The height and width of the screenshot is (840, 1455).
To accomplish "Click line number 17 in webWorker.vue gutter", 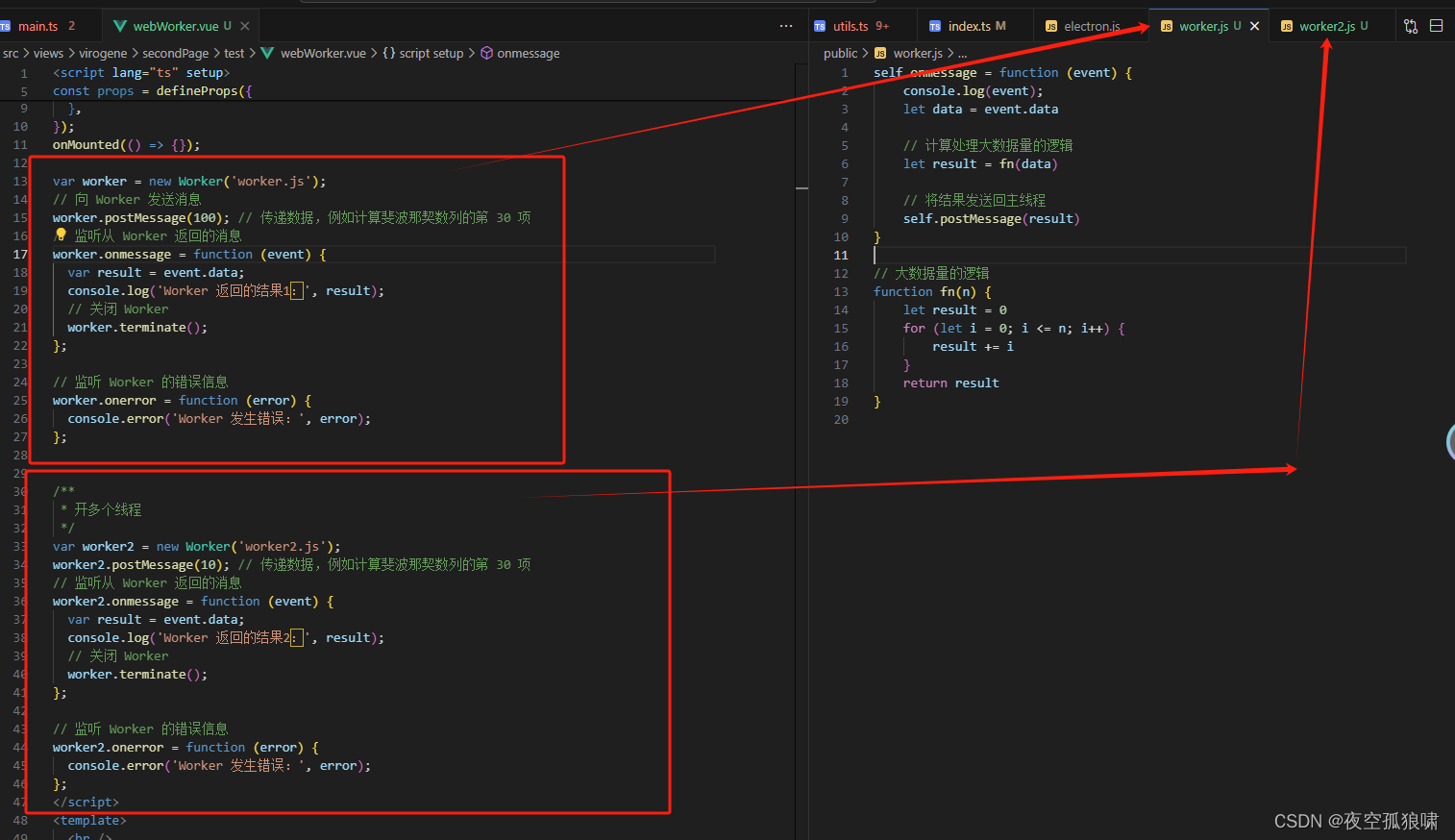I will (x=20, y=255).
